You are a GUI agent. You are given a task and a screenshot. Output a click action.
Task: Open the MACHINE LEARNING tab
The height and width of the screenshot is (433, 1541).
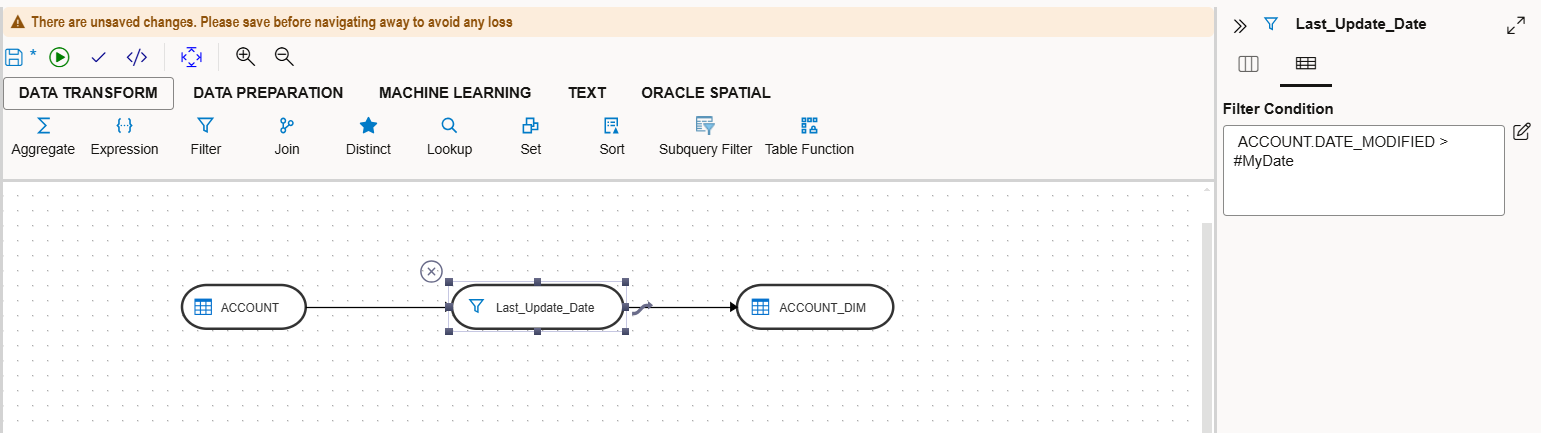click(455, 93)
